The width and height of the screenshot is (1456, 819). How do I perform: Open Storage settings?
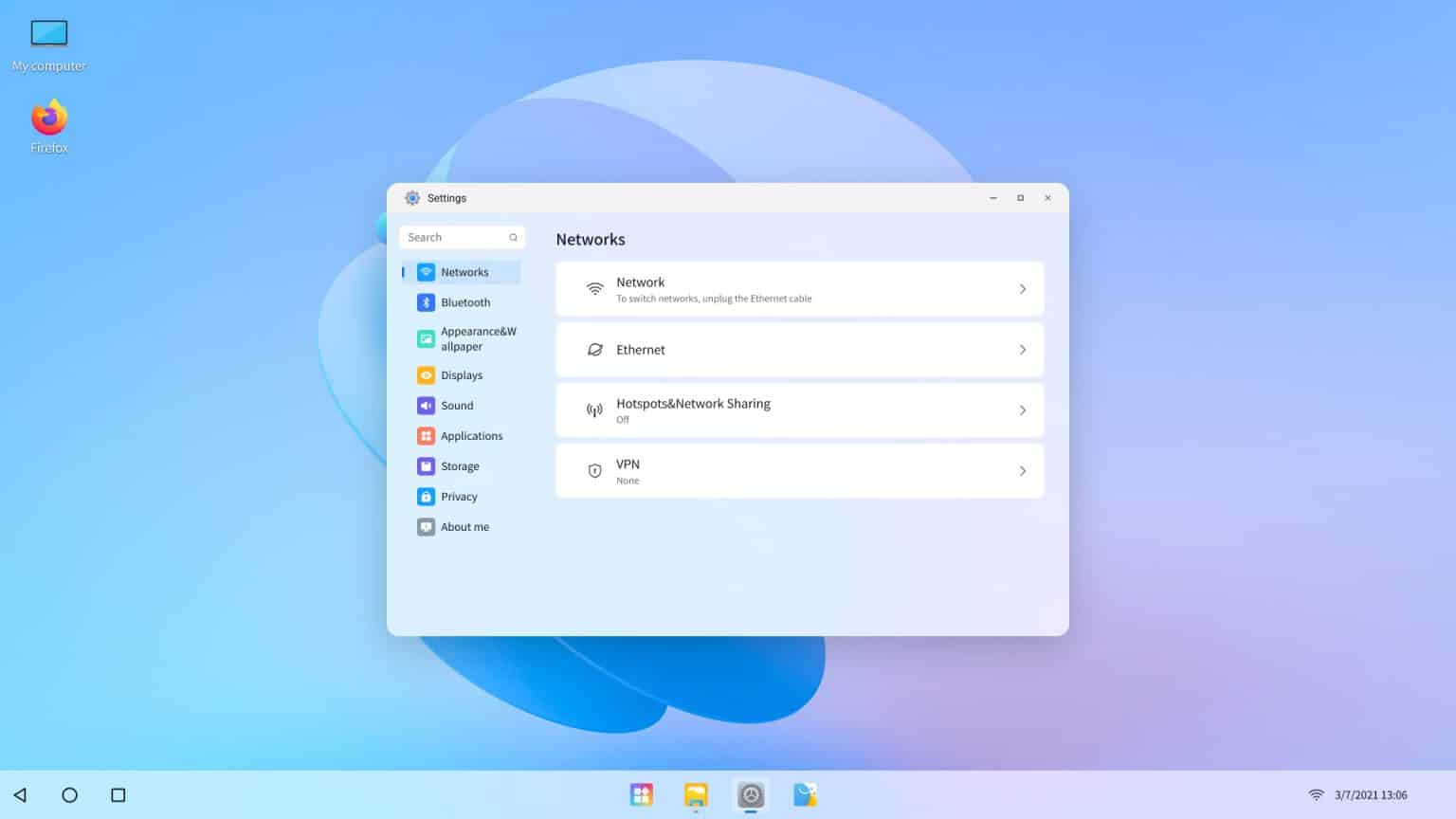460,465
